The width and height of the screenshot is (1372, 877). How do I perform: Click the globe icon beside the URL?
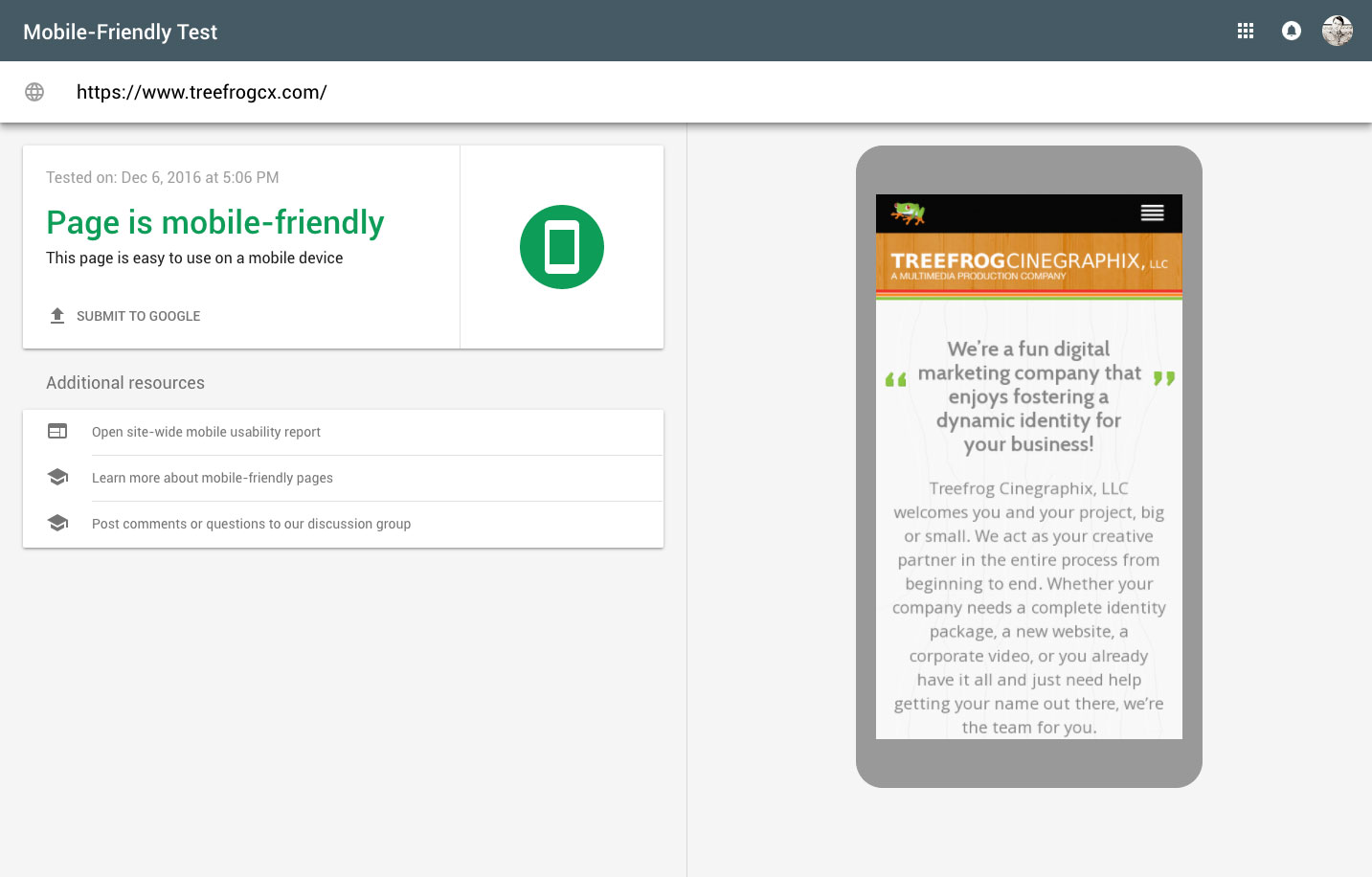coord(34,92)
